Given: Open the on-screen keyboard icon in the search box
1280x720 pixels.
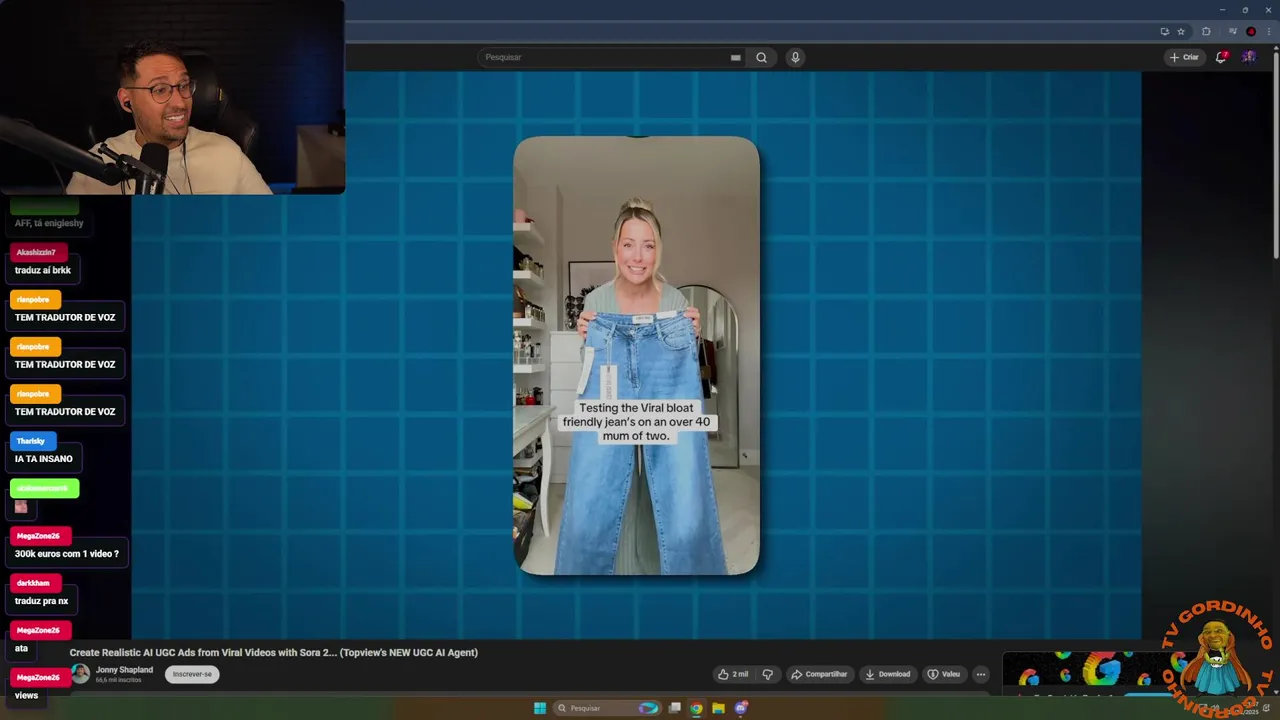Looking at the screenshot, I should pos(736,57).
